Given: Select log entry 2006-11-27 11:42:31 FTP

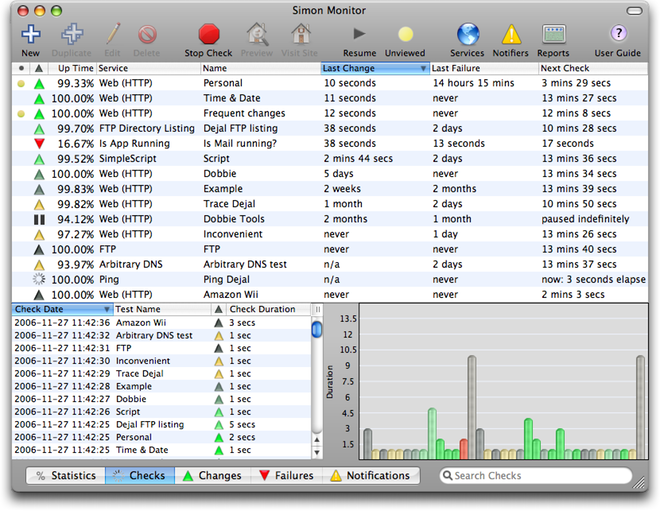Looking at the screenshot, I should (162, 349).
